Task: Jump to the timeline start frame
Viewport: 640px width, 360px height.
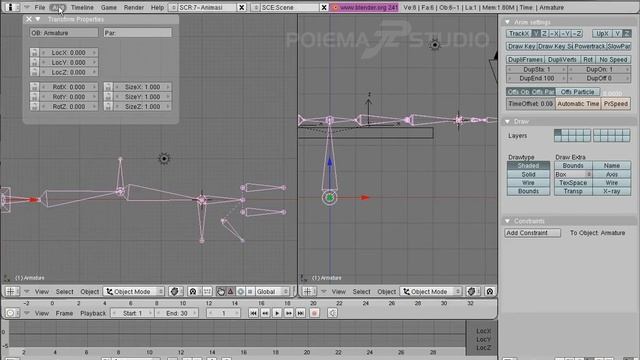Action: coord(253,313)
